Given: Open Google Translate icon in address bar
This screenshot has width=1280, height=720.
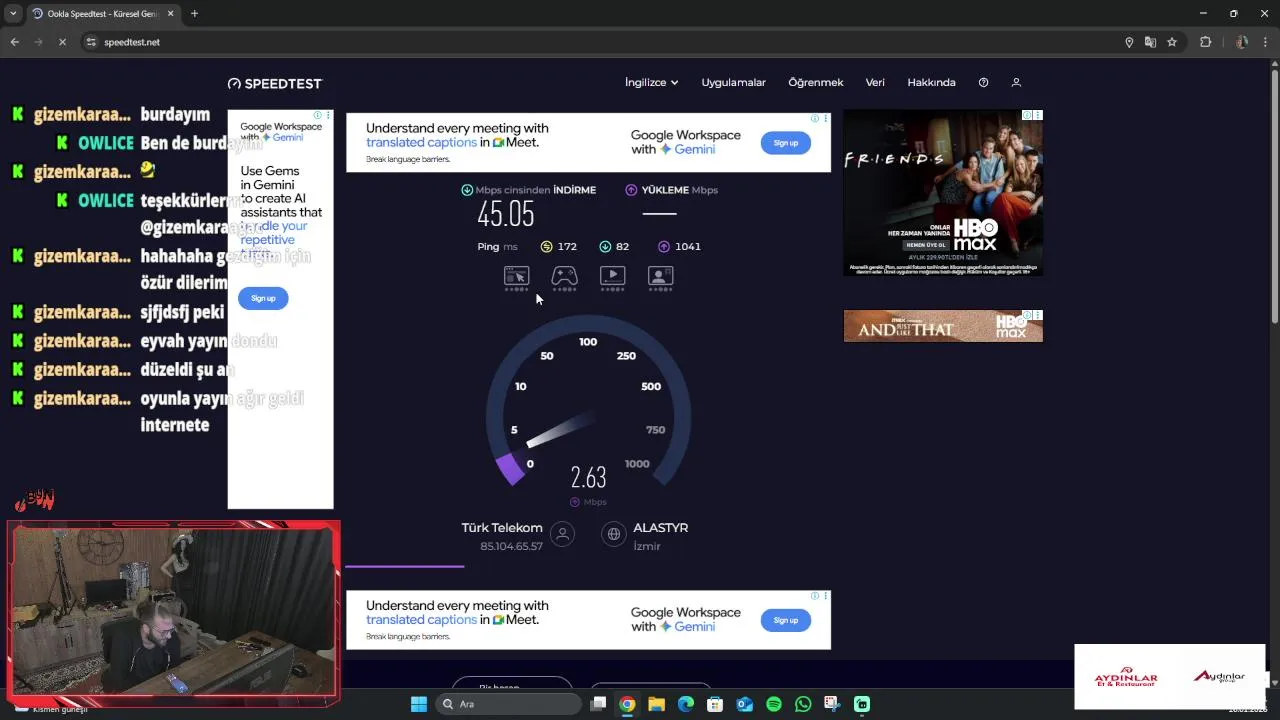Looking at the screenshot, I should point(1150,42).
